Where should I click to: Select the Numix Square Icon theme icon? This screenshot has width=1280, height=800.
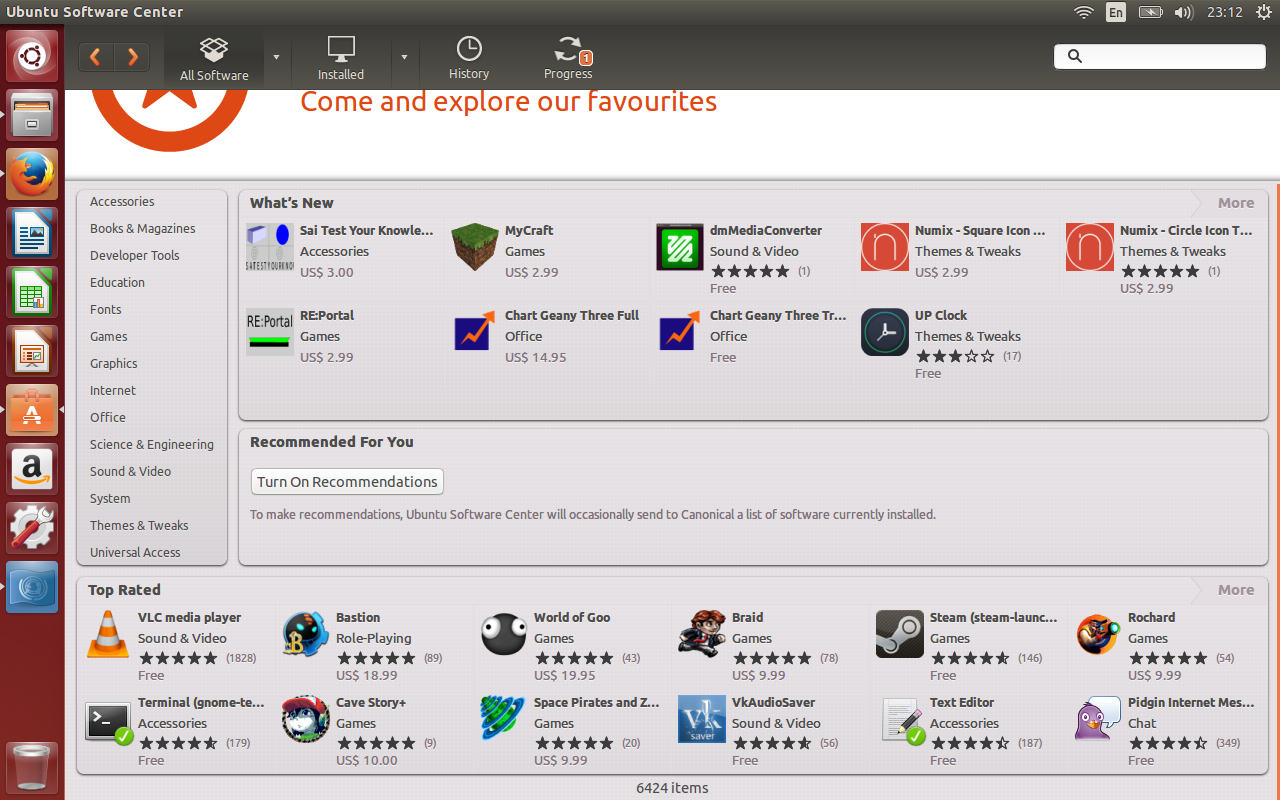click(x=885, y=247)
